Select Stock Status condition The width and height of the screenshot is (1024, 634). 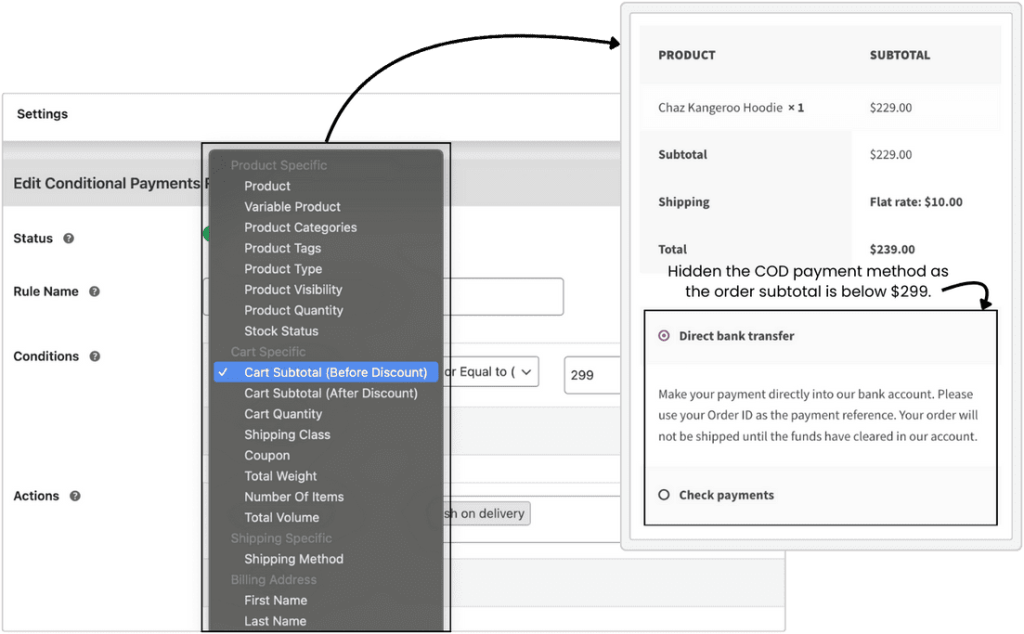point(281,331)
